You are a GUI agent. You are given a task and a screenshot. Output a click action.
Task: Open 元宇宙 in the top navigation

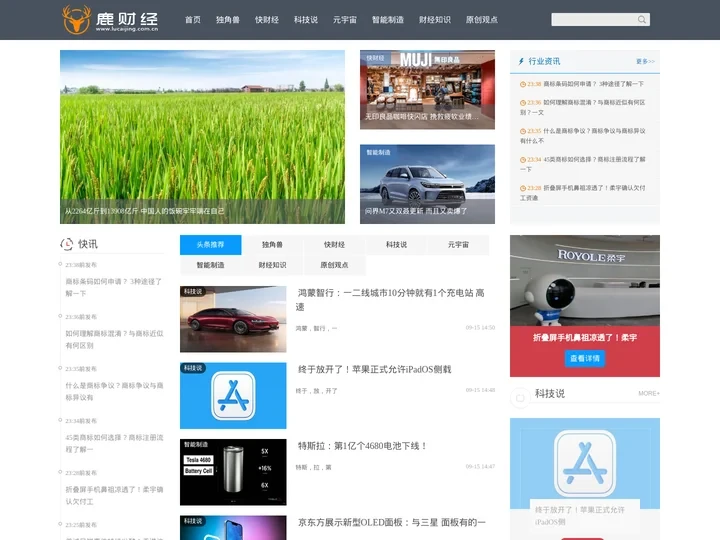(x=345, y=20)
